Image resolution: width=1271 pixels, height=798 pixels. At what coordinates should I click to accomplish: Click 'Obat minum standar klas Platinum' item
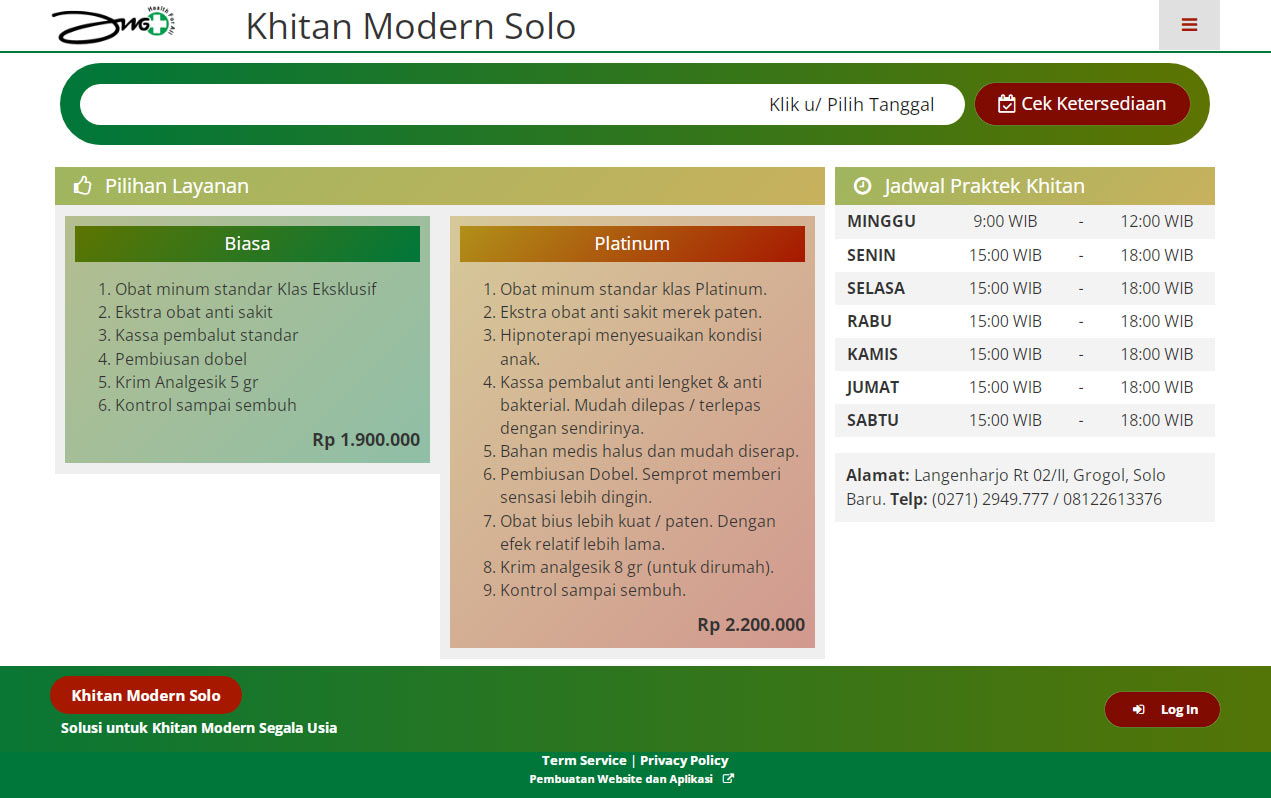point(634,289)
